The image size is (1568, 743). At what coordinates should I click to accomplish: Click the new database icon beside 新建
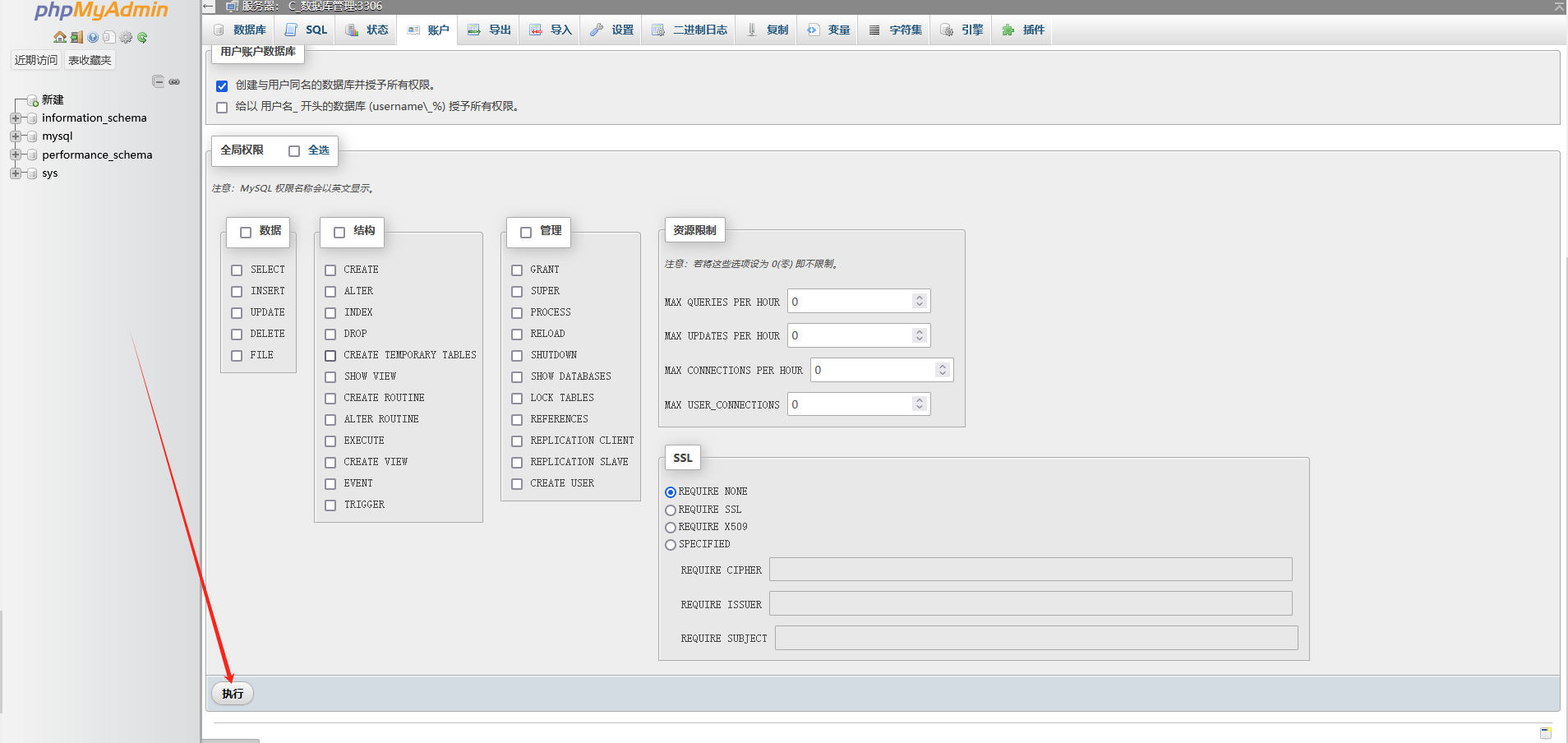[33, 100]
